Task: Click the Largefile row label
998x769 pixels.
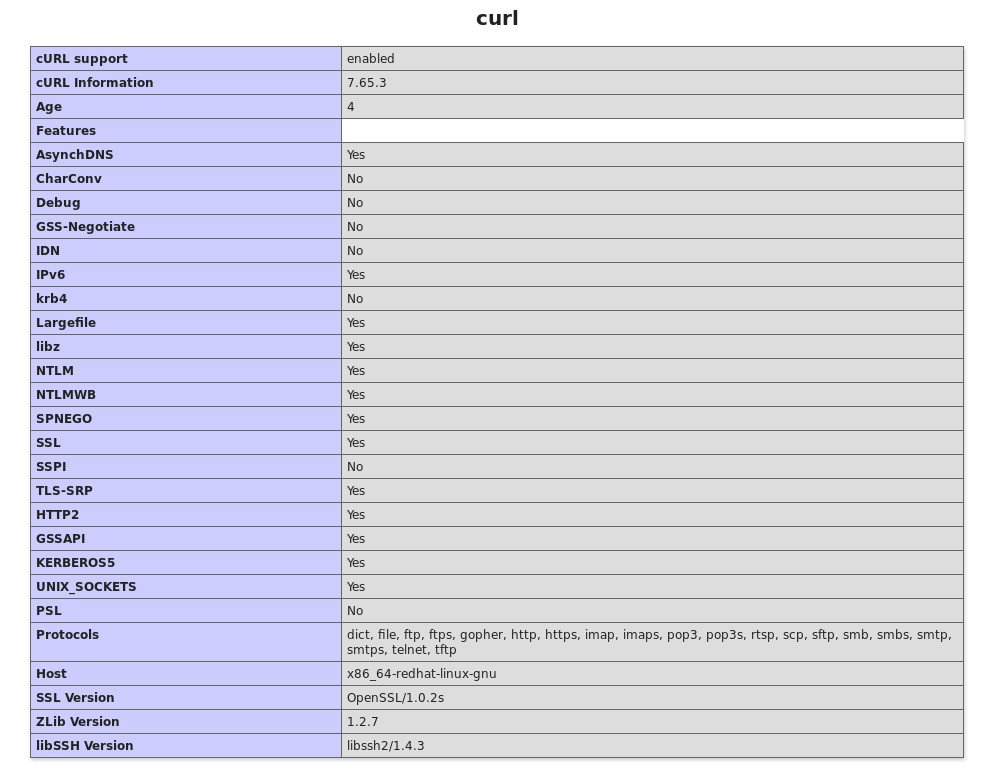Action: (66, 323)
